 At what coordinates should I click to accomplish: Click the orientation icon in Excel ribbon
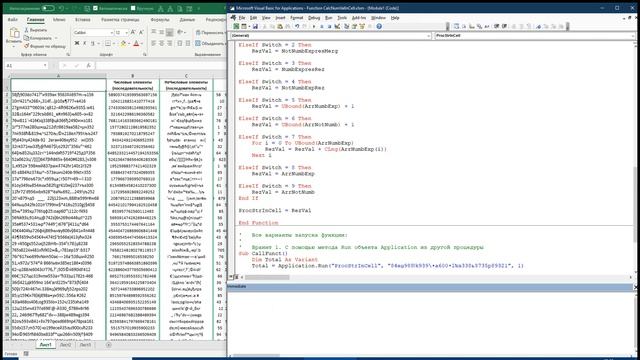[180, 32]
